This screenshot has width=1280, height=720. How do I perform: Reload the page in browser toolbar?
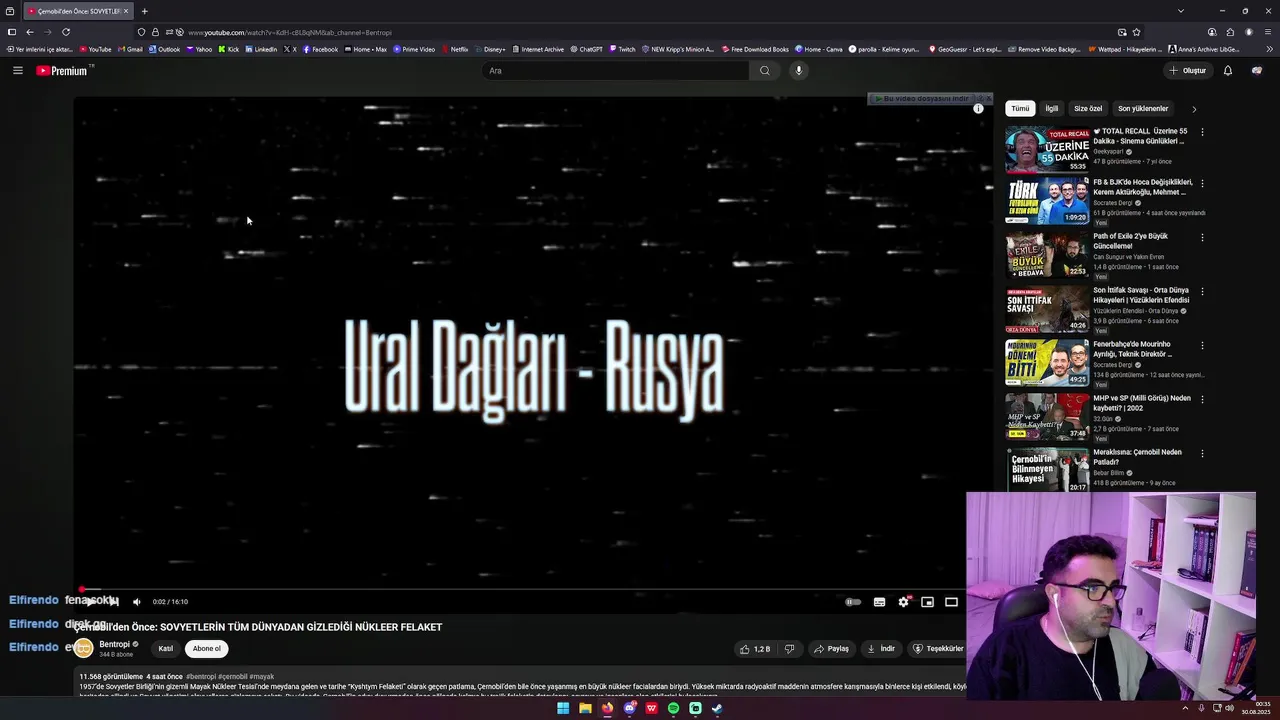(66, 32)
